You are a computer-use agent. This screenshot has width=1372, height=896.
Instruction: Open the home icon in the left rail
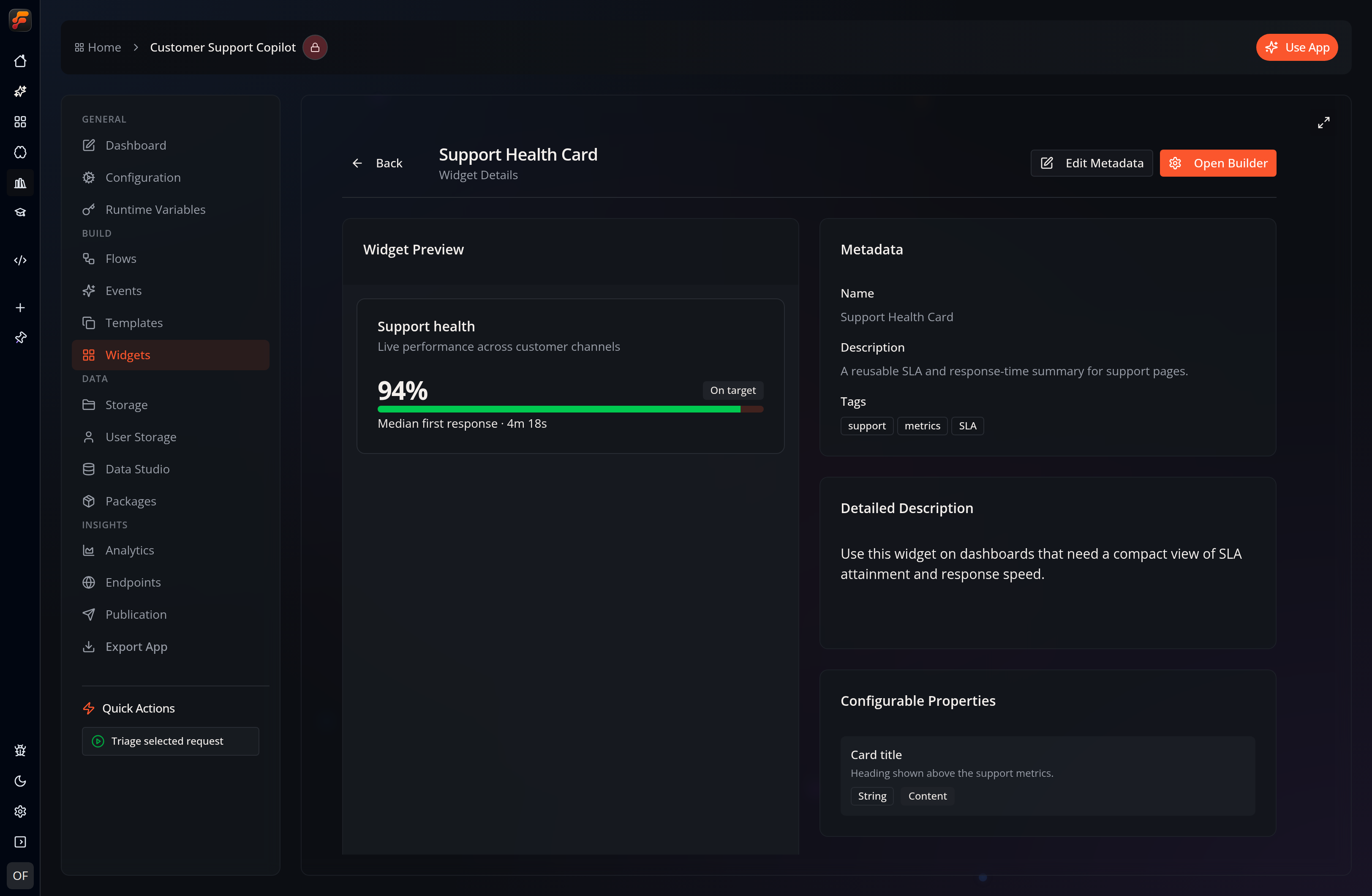pos(20,61)
